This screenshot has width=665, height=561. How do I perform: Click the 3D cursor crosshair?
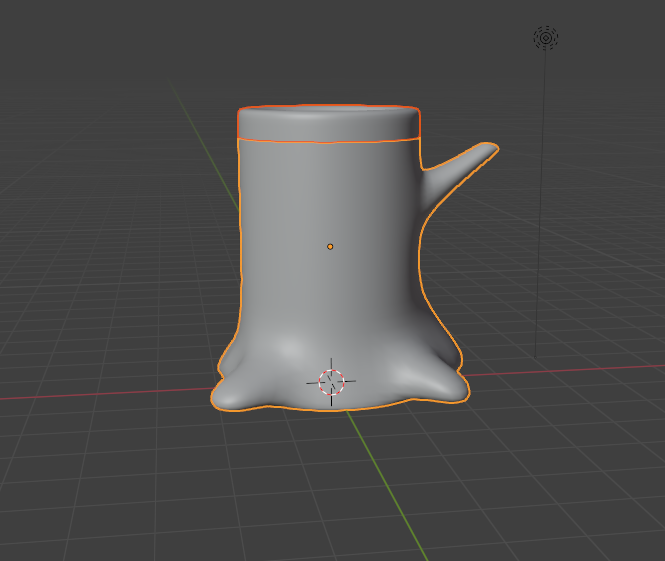(331, 381)
